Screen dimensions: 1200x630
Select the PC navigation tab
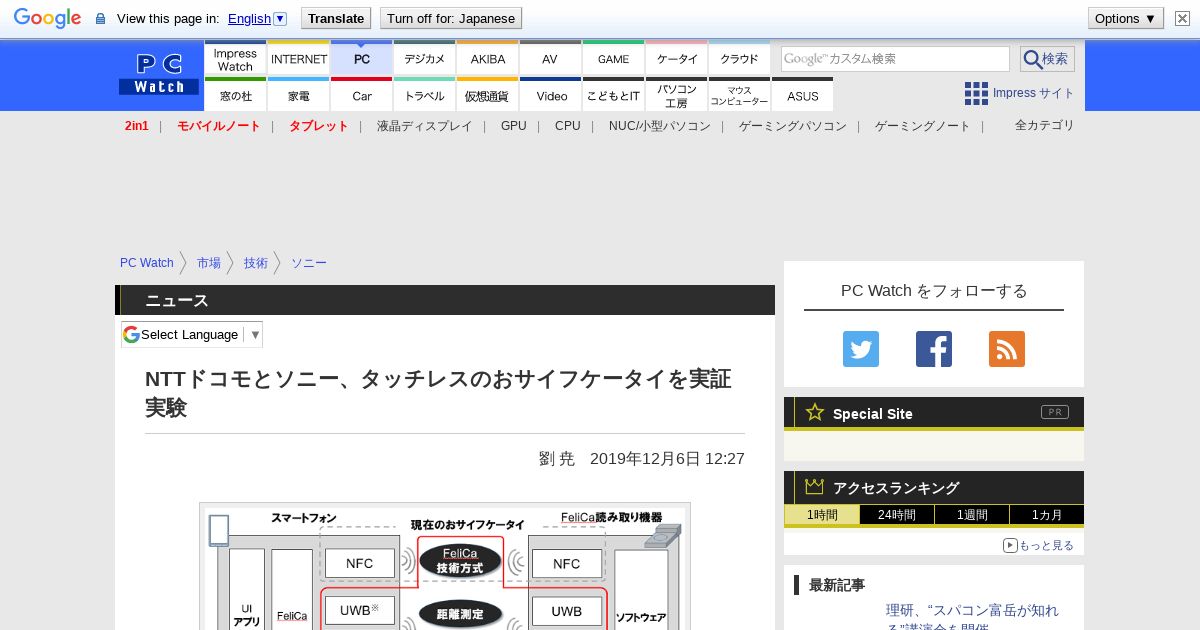(x=362, y=59)
